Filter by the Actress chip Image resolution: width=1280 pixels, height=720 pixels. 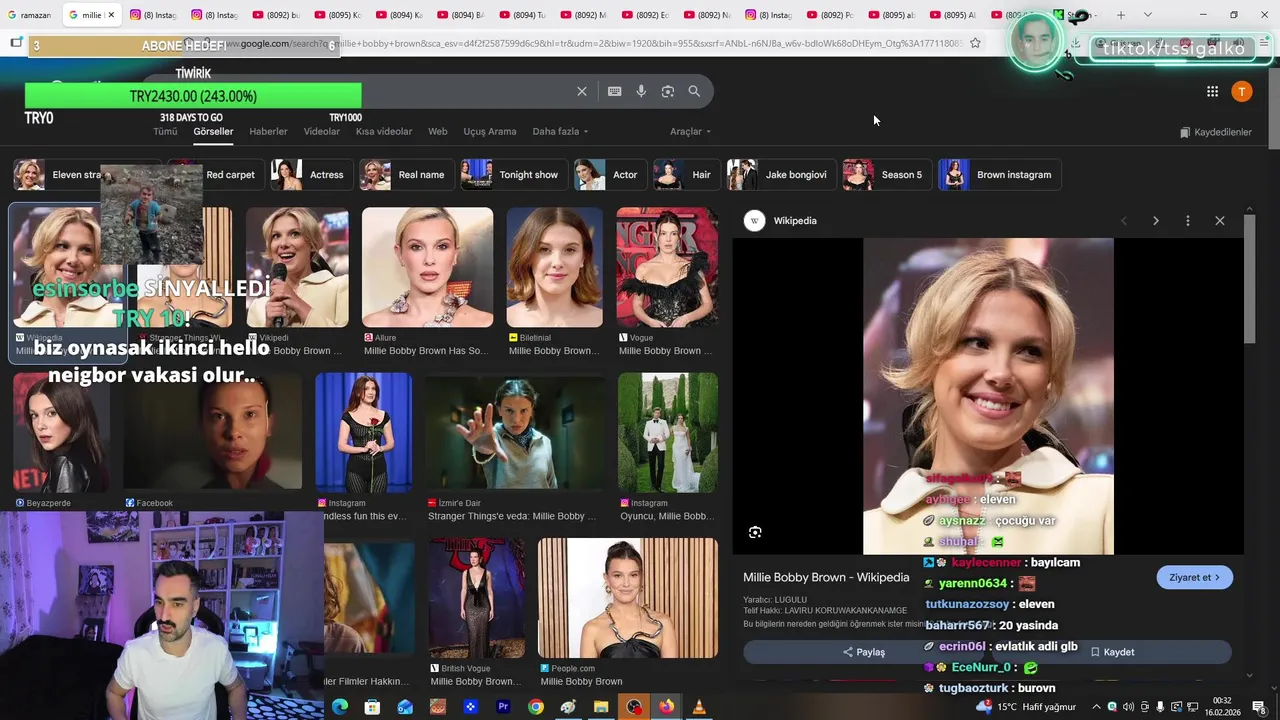pyautogui.click(x=311, y=175)
